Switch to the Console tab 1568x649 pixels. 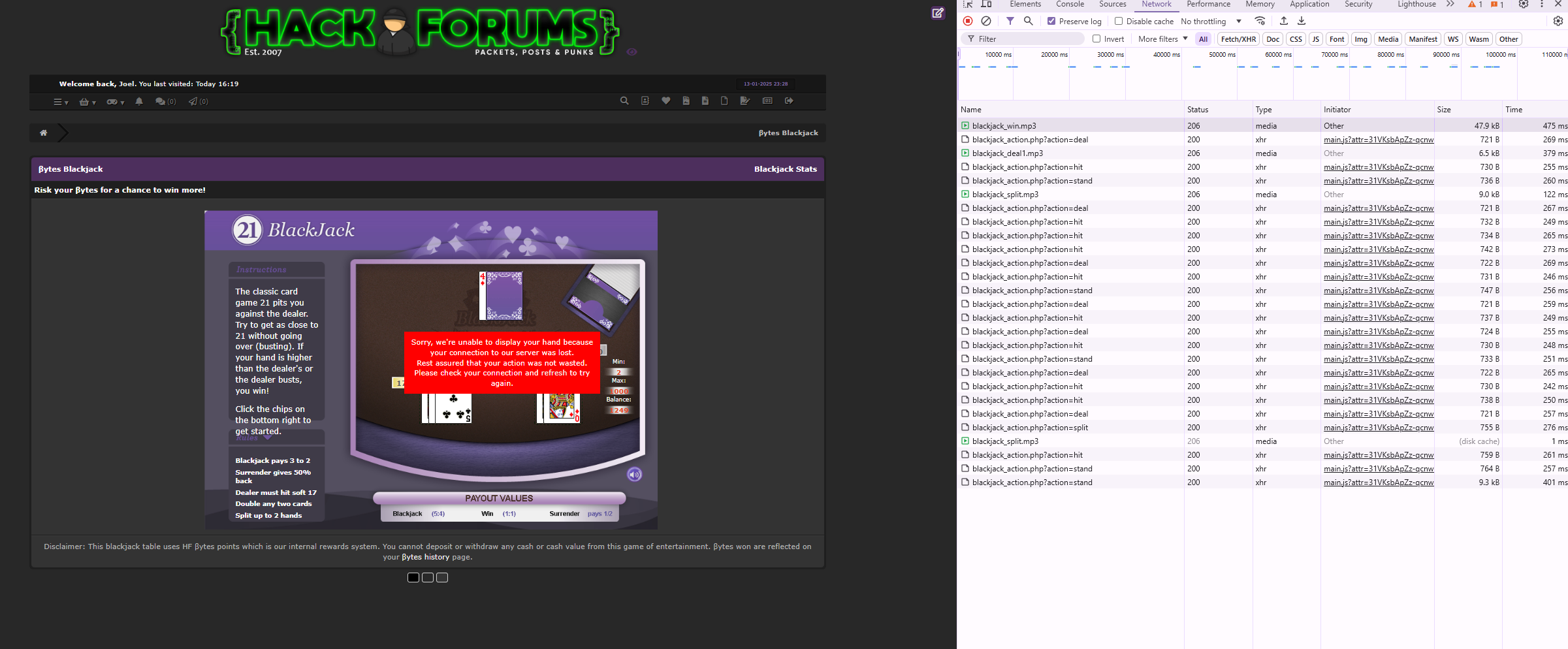(1070, 4)
